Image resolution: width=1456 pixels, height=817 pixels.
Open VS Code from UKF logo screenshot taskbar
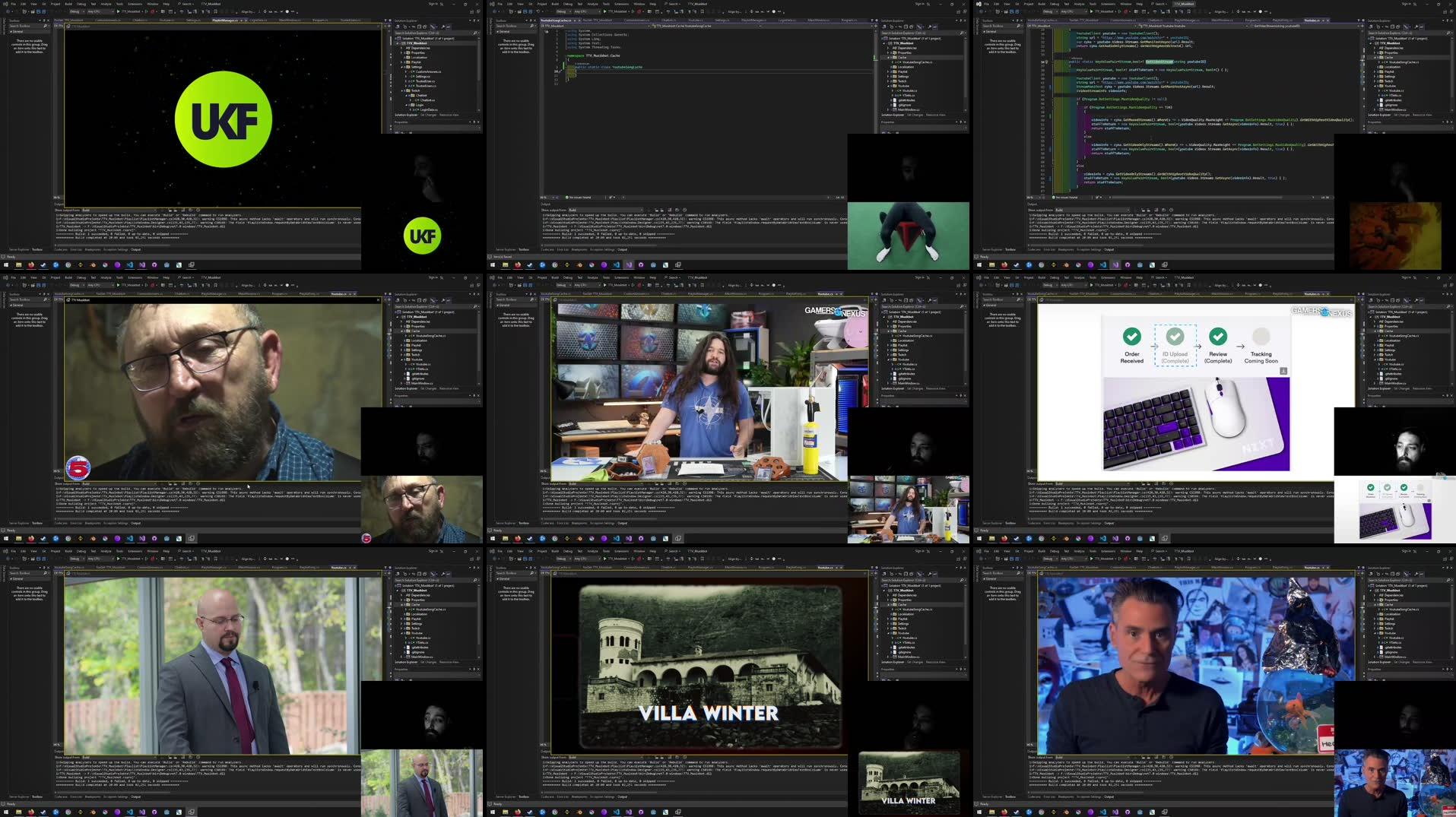pyautogui.click(x=130, y=265)
